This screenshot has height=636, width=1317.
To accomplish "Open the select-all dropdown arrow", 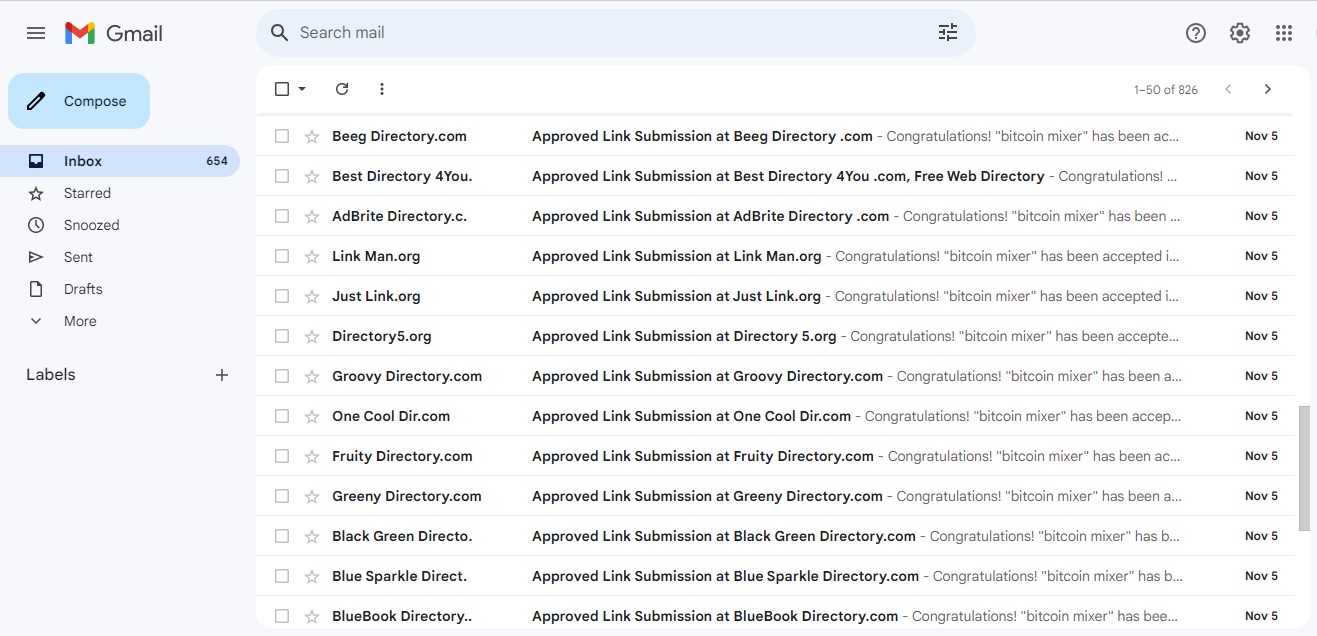I will [302, 89].
